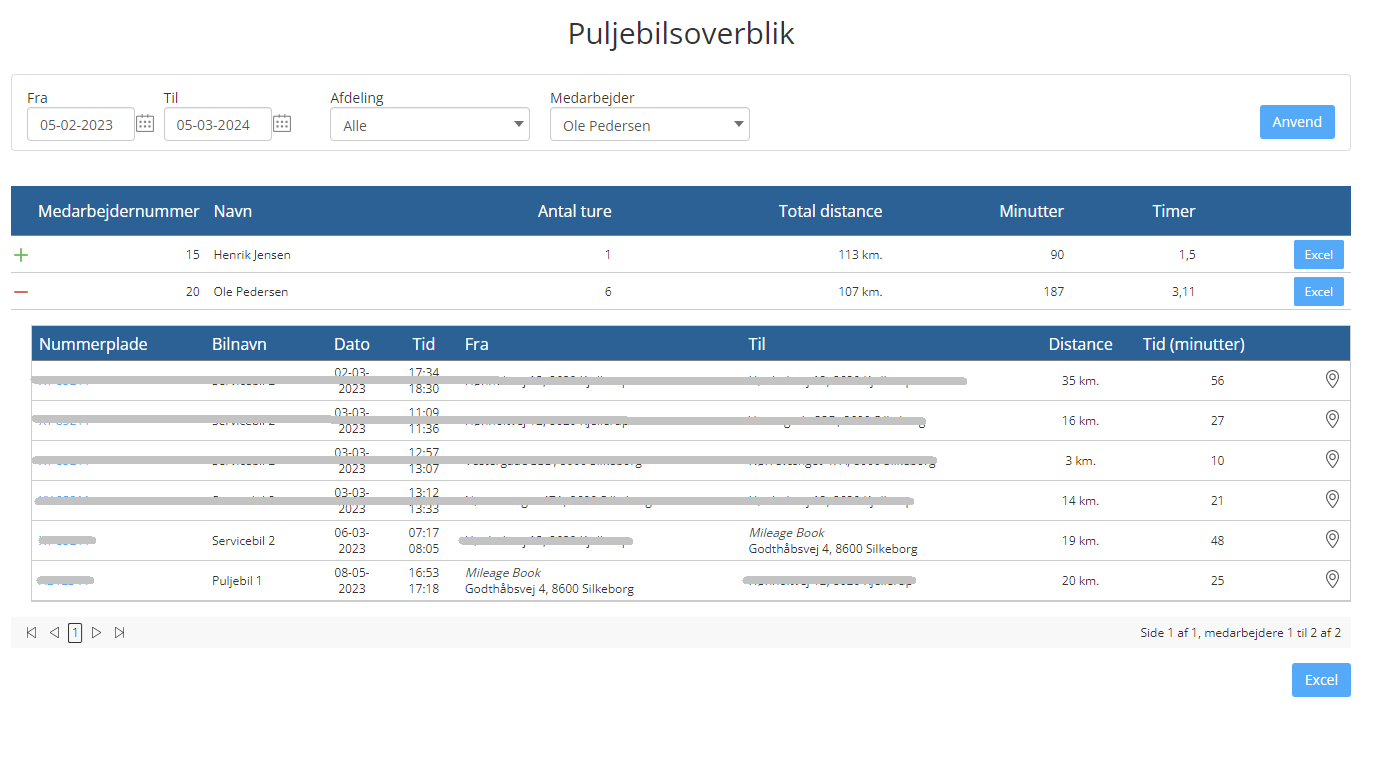Click the 113 km. total distance cell
The height and width of the screenshot is (758, 1373).
coord(860,255)
